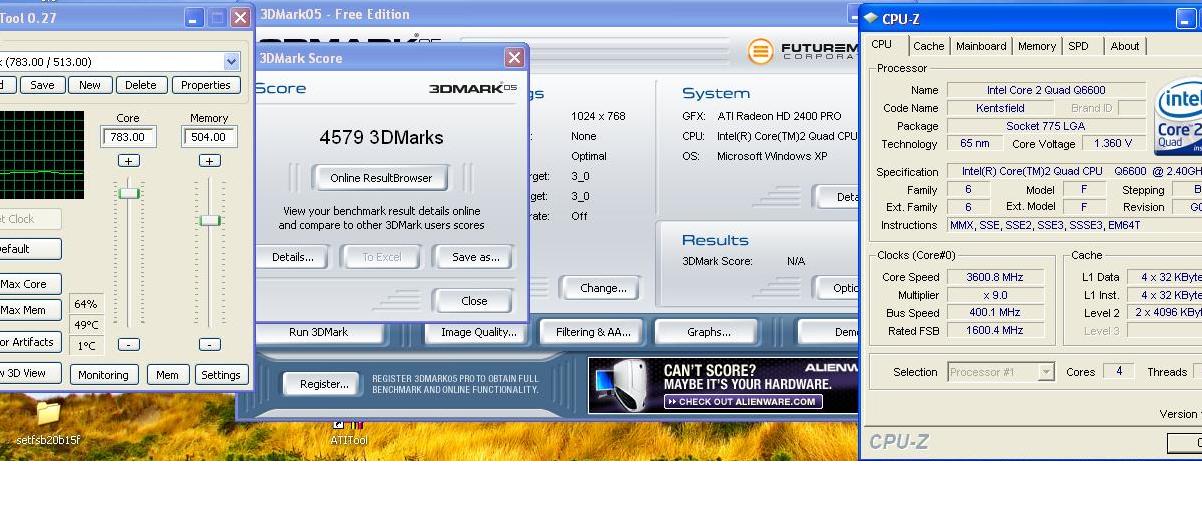This screenshot has width=1202, height=512.
Task: Switch to CPU-Z SPD tab
Action: [1078, 46]
